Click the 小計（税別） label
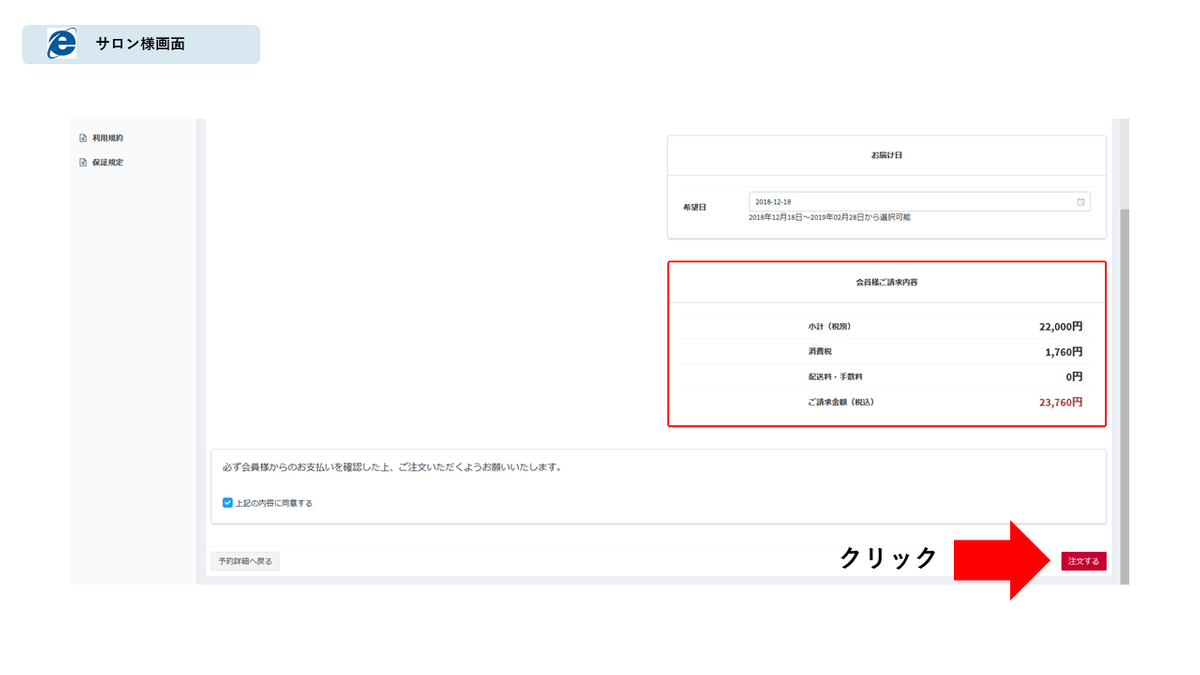The image size is (1200, 675). (x=829, y=327)
